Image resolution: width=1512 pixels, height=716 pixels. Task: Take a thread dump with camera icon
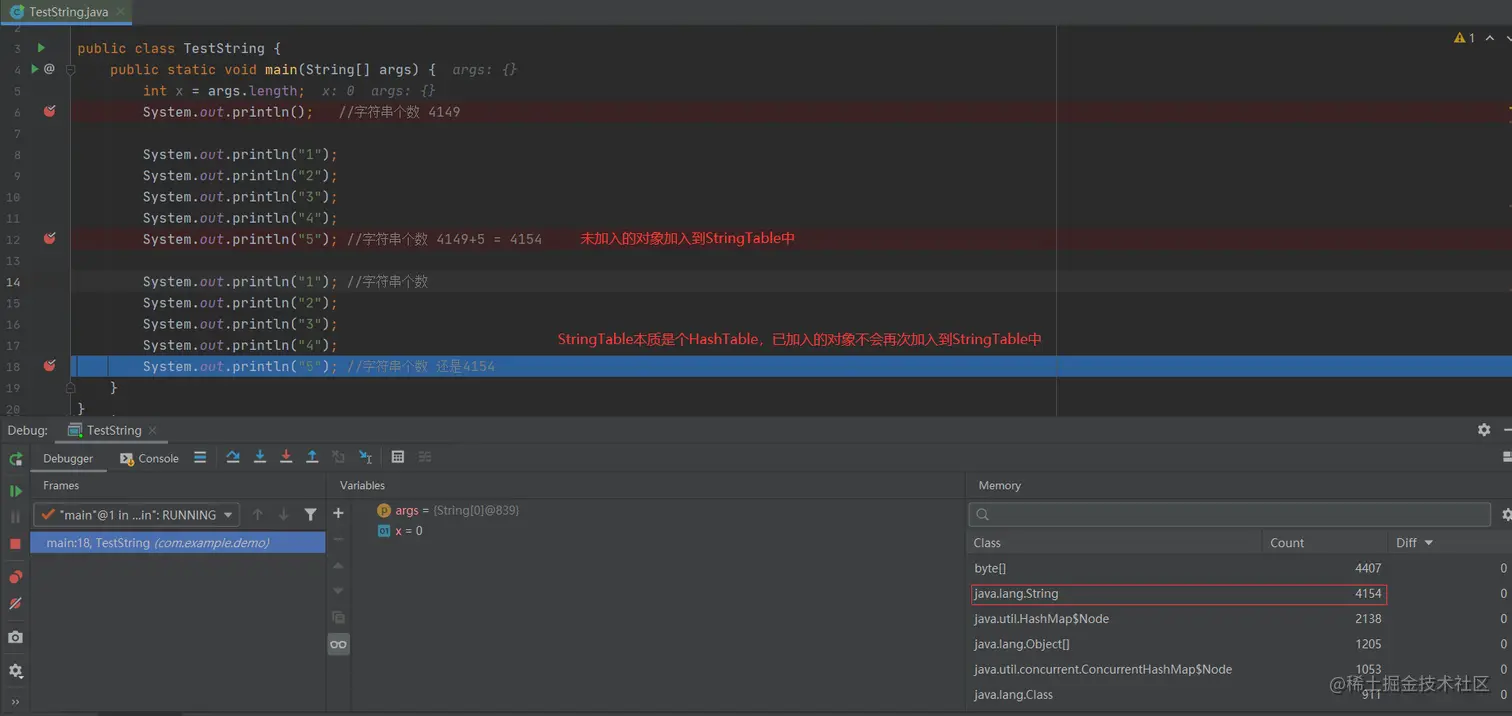pyautogui.click(x=16, y=637)
